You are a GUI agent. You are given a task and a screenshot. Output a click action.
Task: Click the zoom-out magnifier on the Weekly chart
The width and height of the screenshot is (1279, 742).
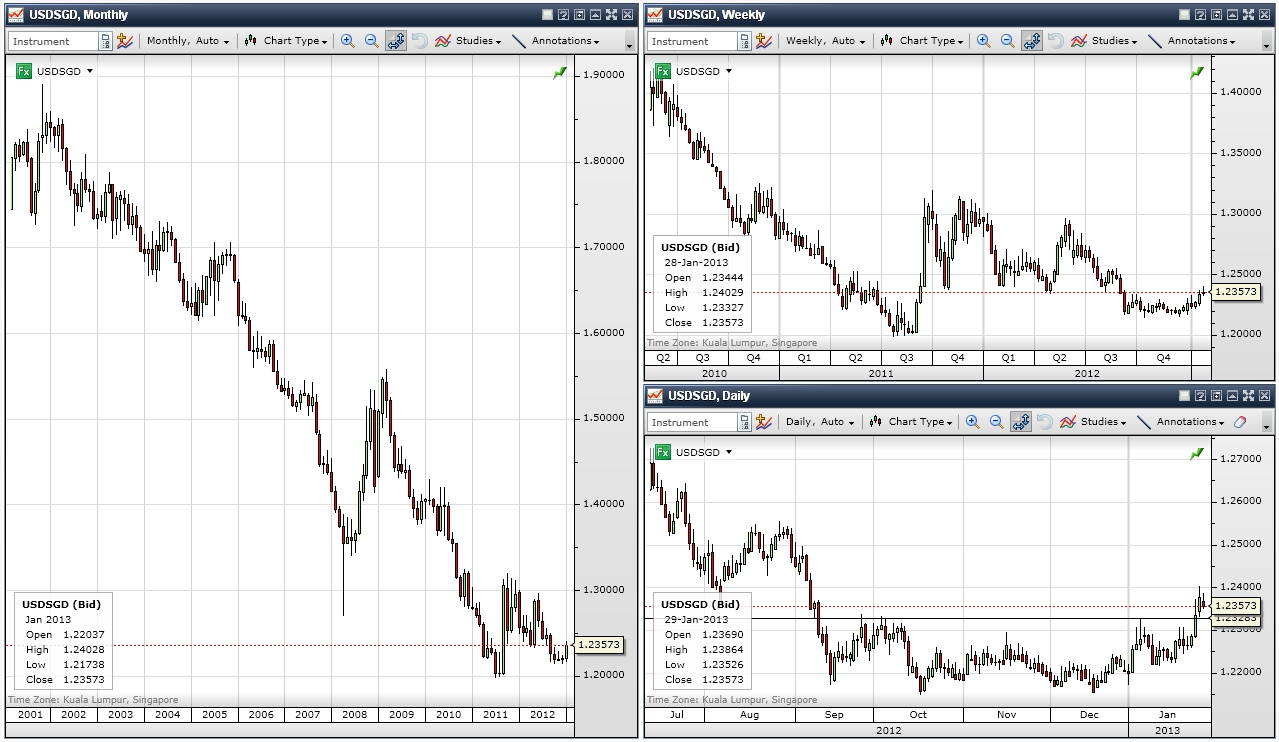click(1006, 41)
